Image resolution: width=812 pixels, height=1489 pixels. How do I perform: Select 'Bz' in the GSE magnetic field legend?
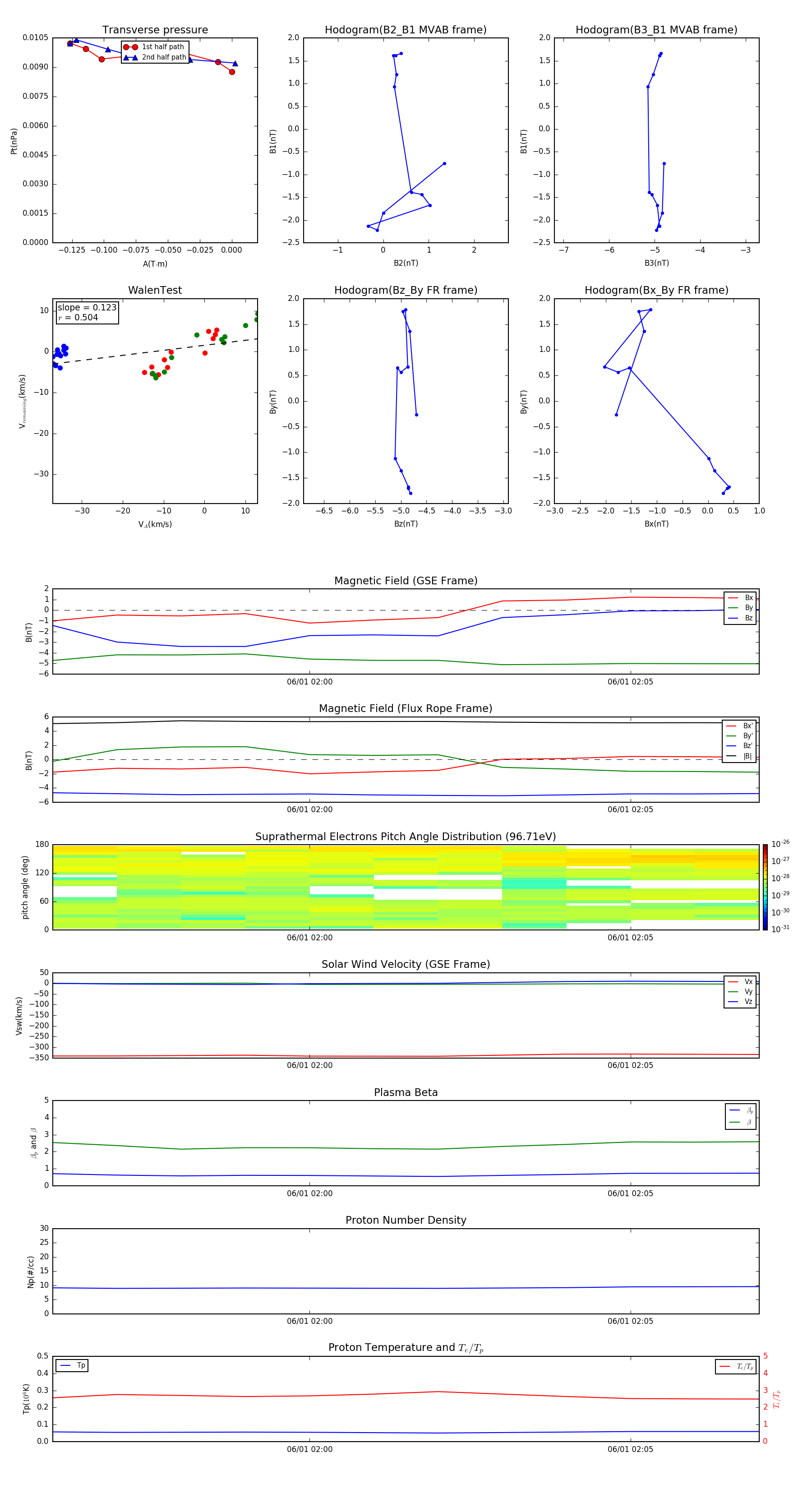tap(740, 618)
